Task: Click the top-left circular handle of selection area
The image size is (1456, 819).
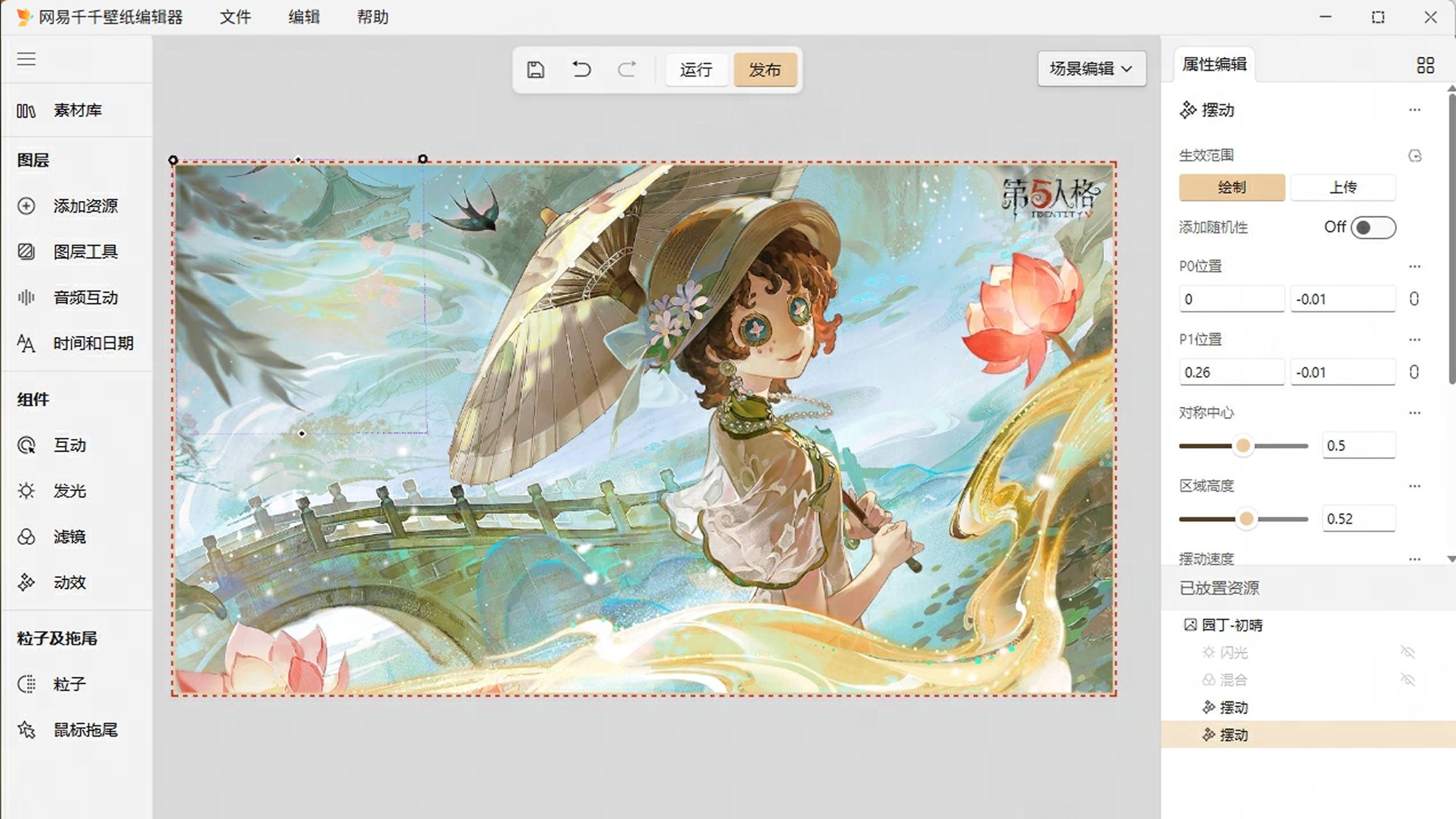Action: point(173,160)
